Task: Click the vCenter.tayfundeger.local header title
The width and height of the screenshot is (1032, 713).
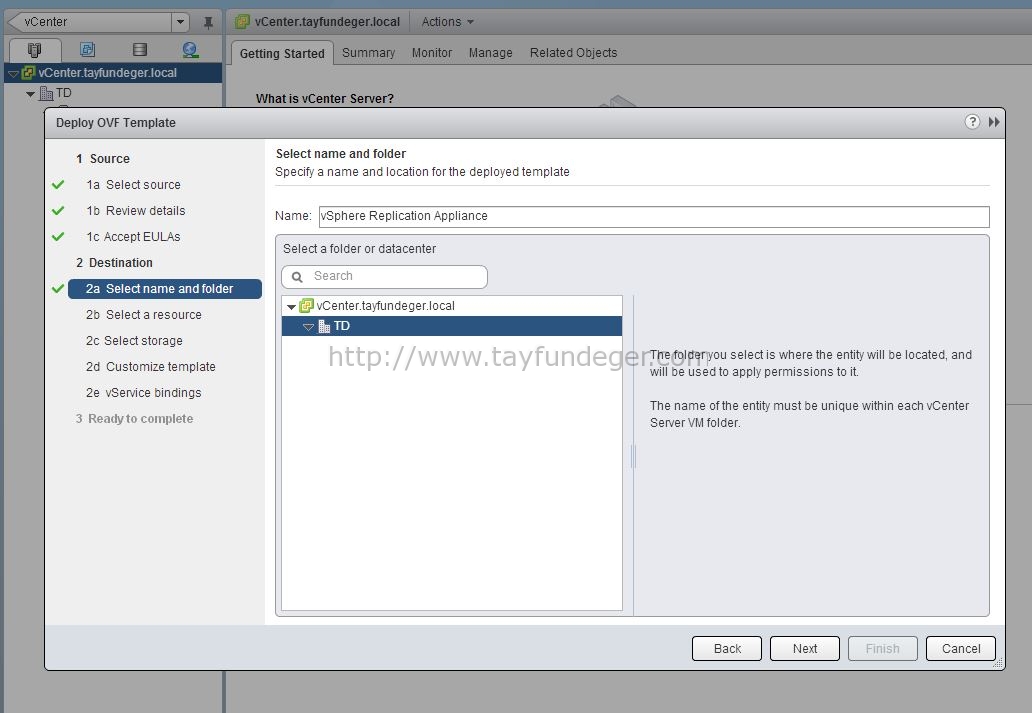Action: coord(327,22)
